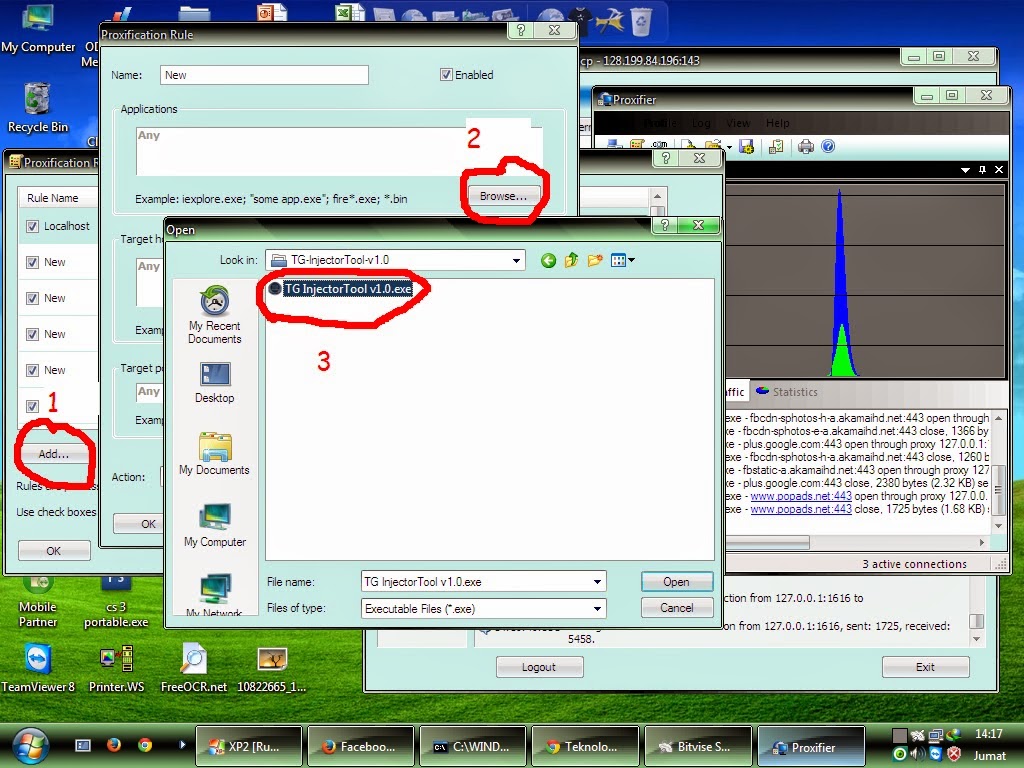Viewport: 1024px width, 768px height.
Task: Open FreeOCR.net desktop icon
Action: point(194,666)
